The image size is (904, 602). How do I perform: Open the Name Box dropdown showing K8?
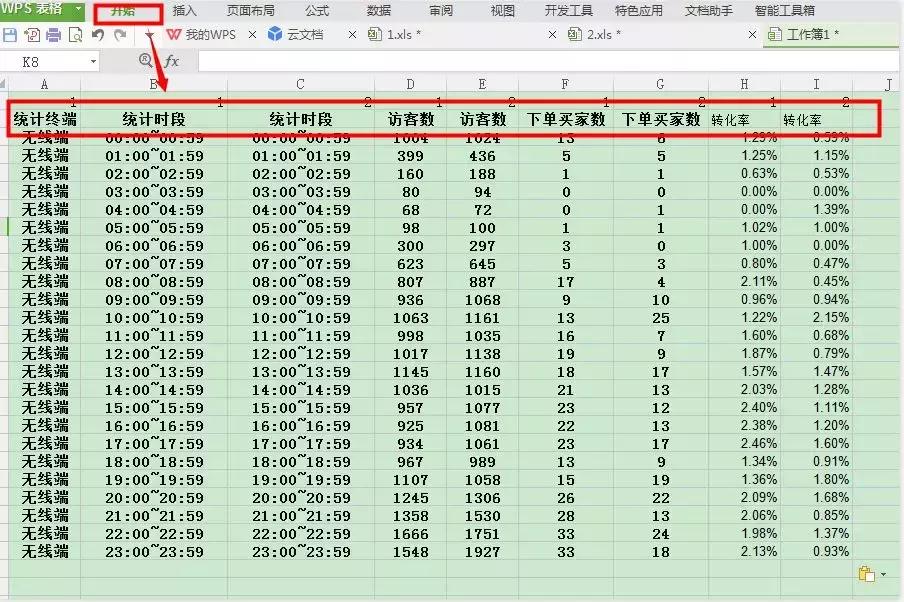coord(92,61)
